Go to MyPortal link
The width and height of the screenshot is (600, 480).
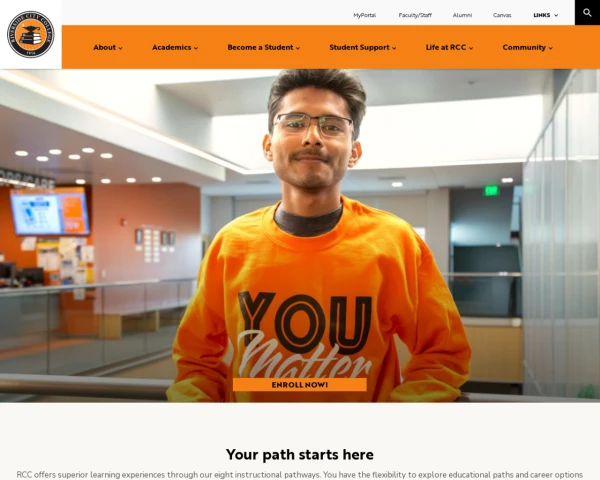point(364,15)
